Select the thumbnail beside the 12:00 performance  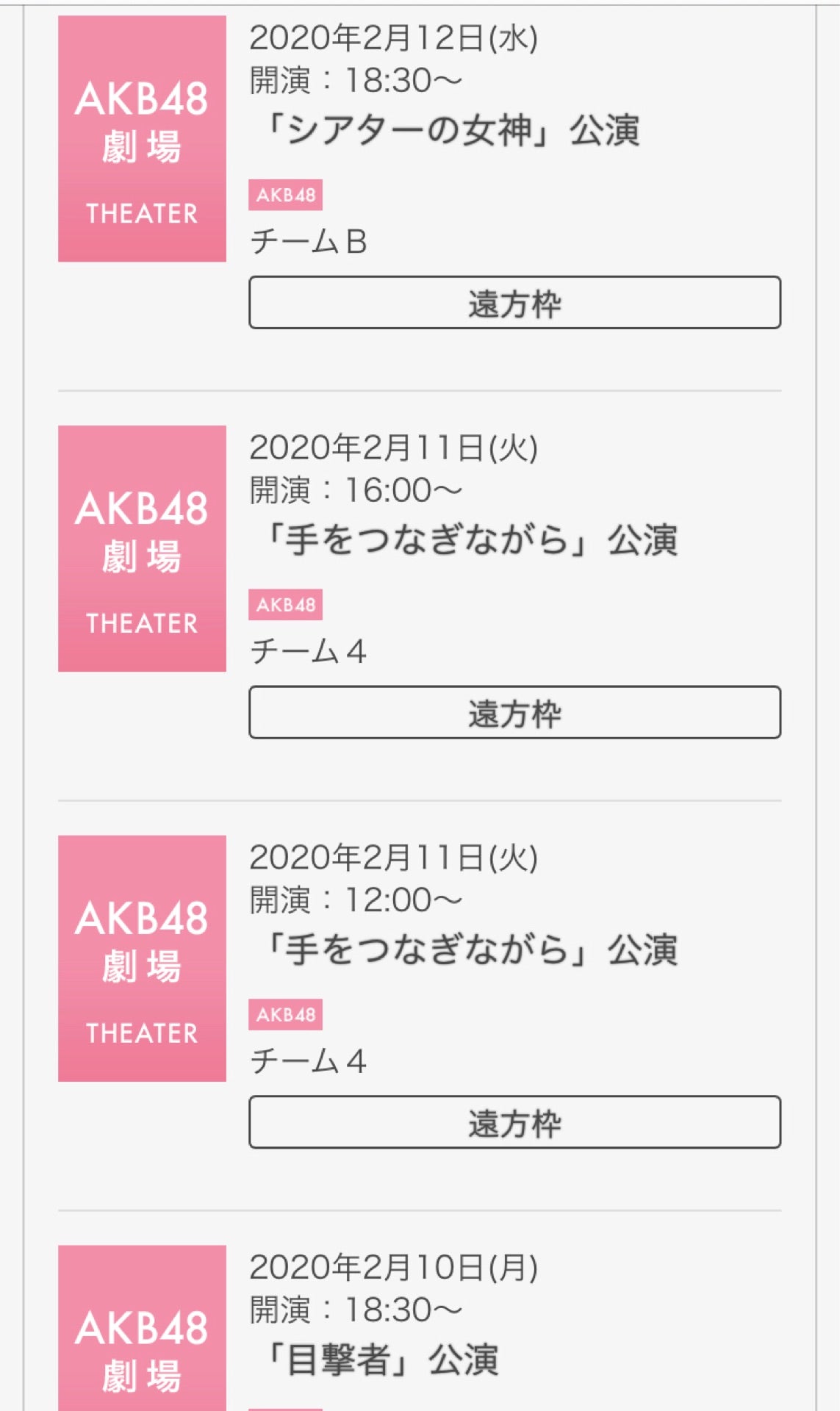coord(142,958)
